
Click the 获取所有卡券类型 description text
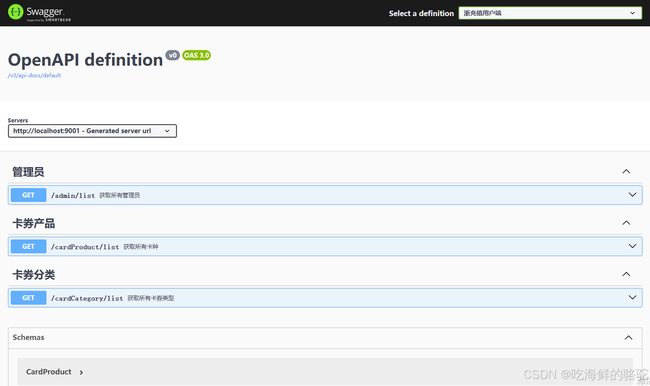(x=150, y=298)
